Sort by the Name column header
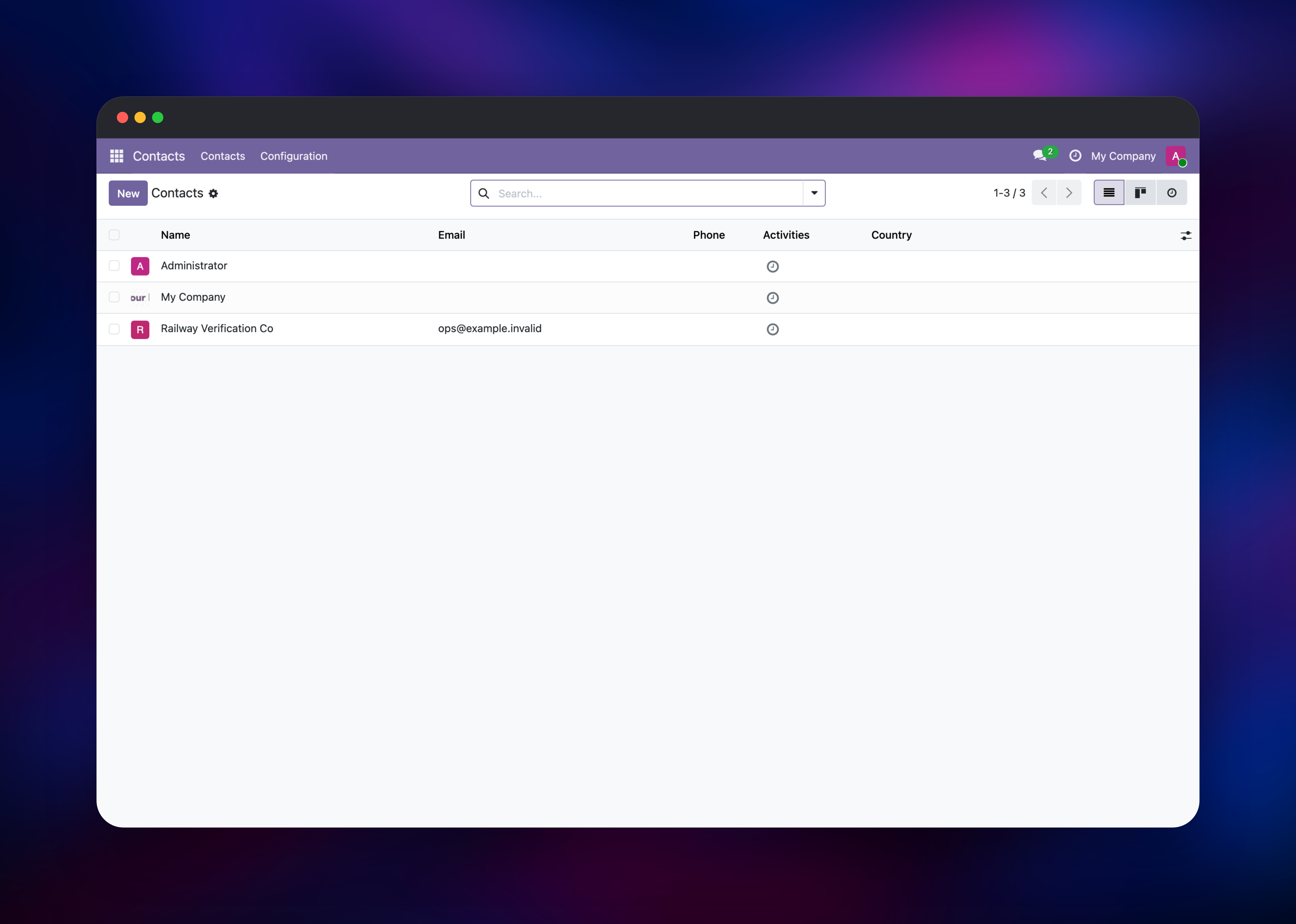Screen dimensions: 1296x924 [175, 235]
